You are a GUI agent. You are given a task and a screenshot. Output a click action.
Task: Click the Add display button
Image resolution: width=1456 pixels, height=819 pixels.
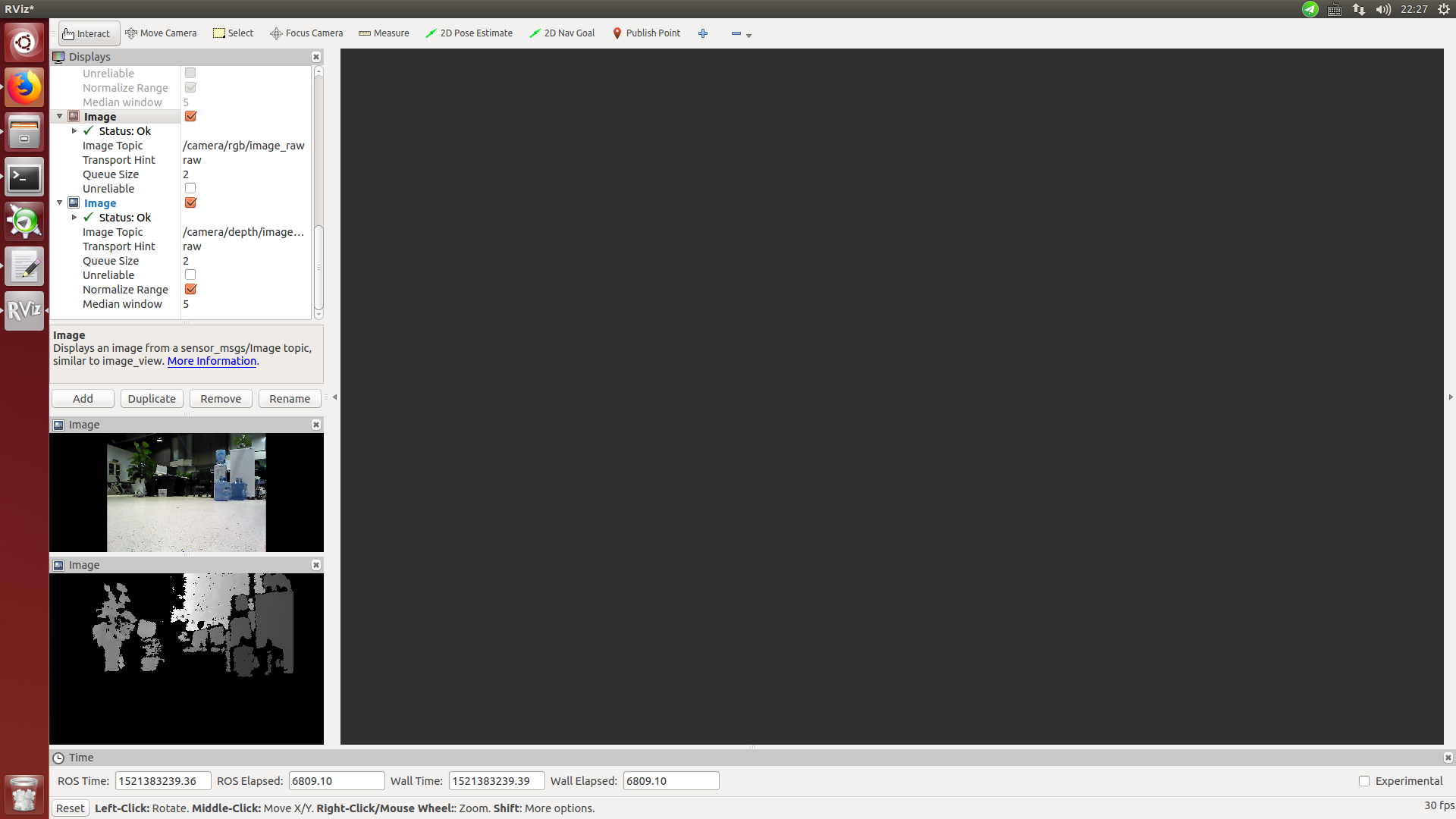[83, 399]
